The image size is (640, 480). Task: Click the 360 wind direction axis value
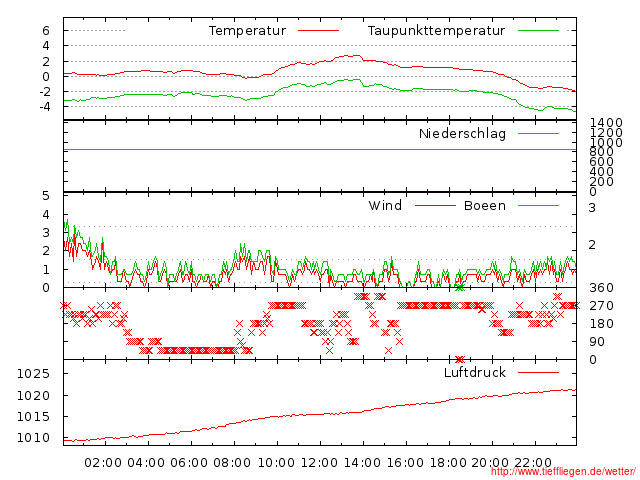coord(601,288)
